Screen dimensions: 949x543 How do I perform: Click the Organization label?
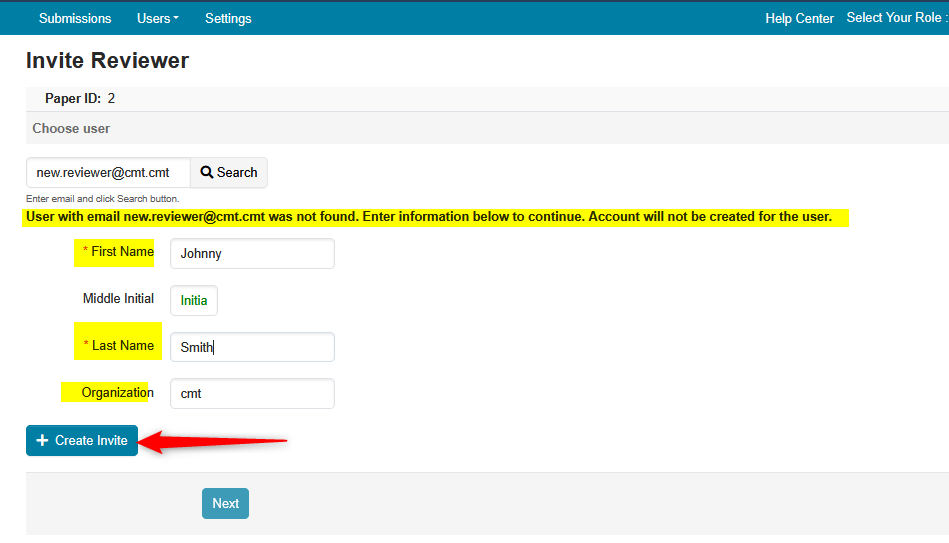117,392
